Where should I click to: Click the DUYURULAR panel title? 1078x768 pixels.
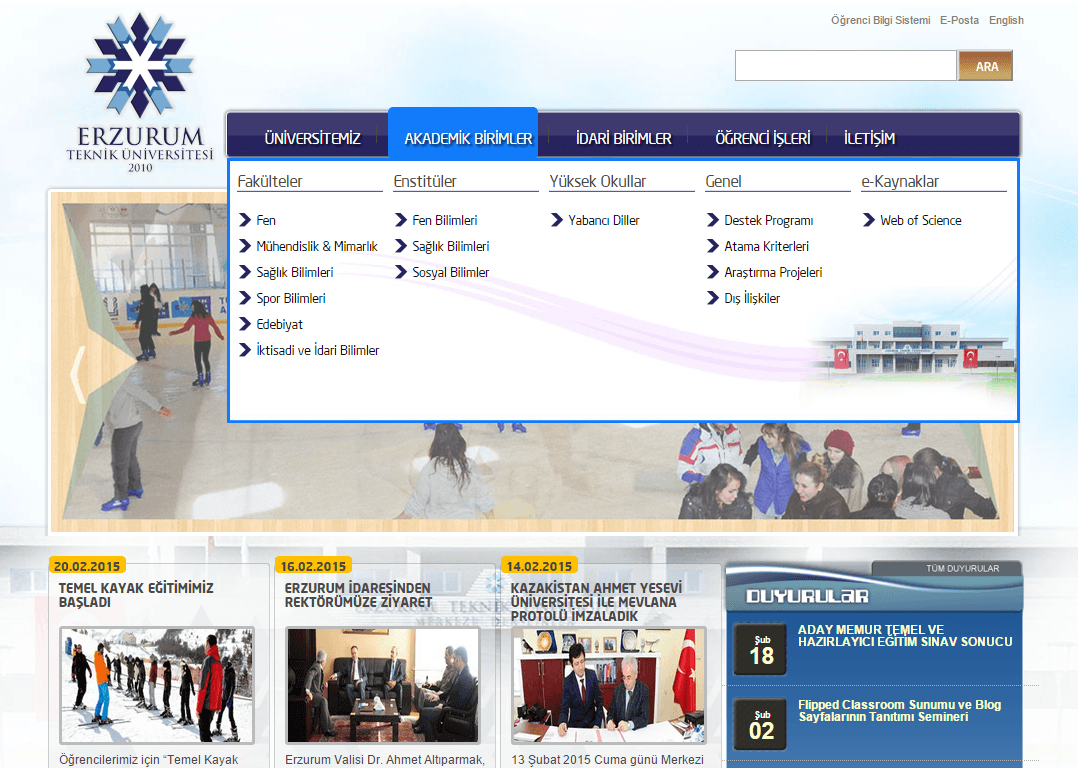click(x=807, y=596)
